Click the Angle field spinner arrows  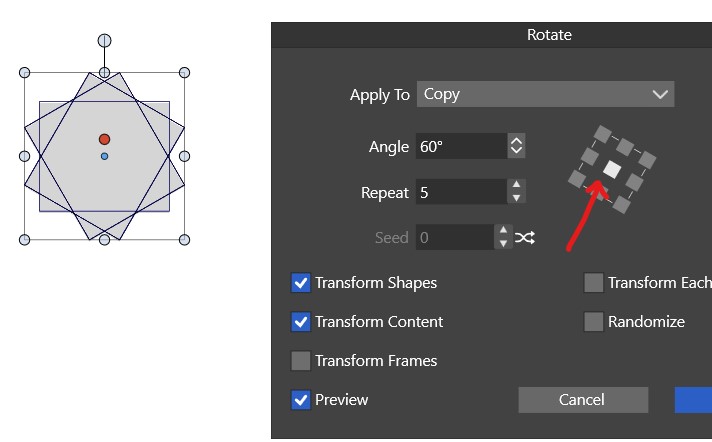(516, 146)
